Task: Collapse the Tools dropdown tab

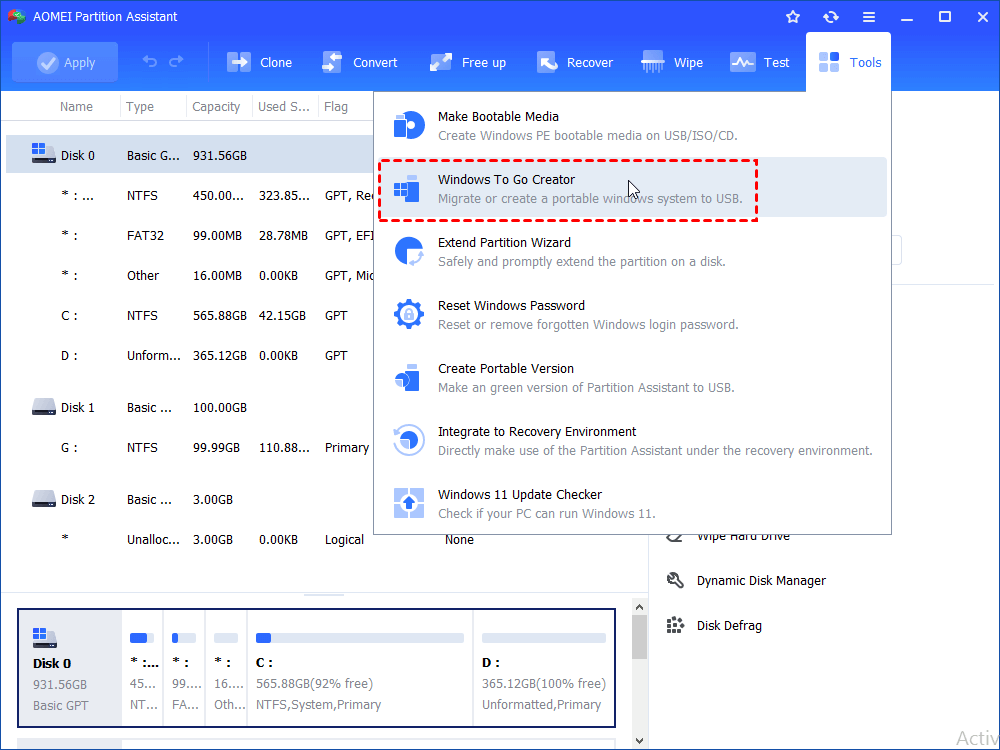Action: [849, 62]
